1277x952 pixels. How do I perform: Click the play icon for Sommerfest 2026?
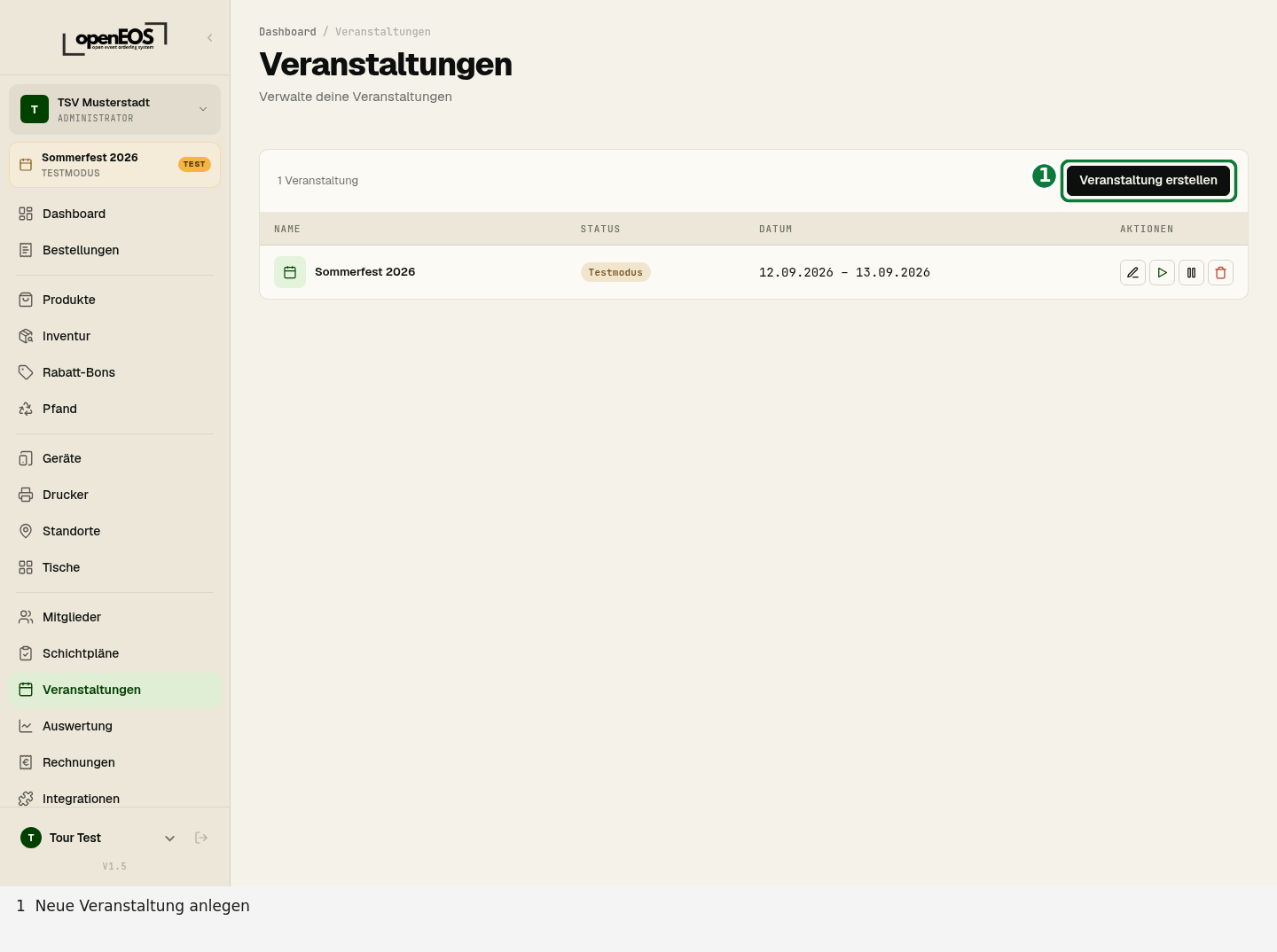coord(1162,272)
